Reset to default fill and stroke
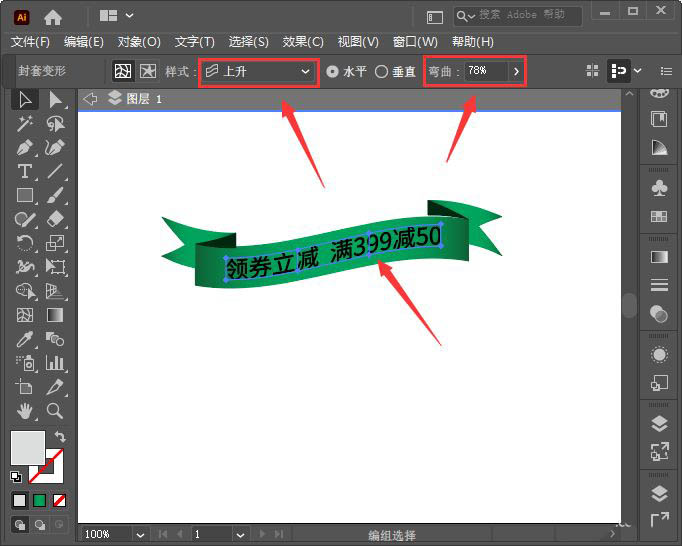Viewport: 682px width, 546px height. (x=16, y=477)
